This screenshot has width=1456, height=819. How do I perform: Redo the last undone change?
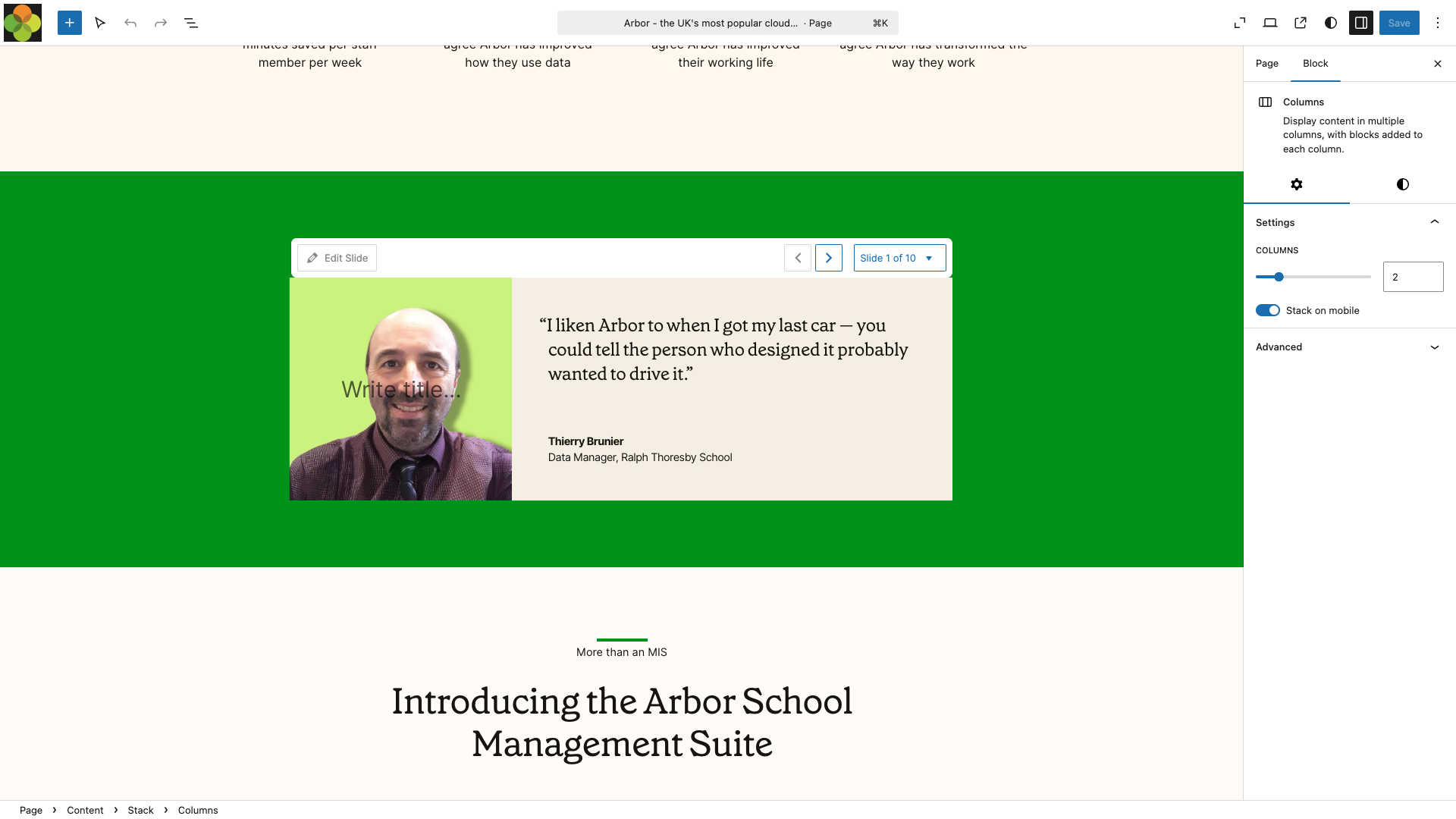tap(161, 23)
